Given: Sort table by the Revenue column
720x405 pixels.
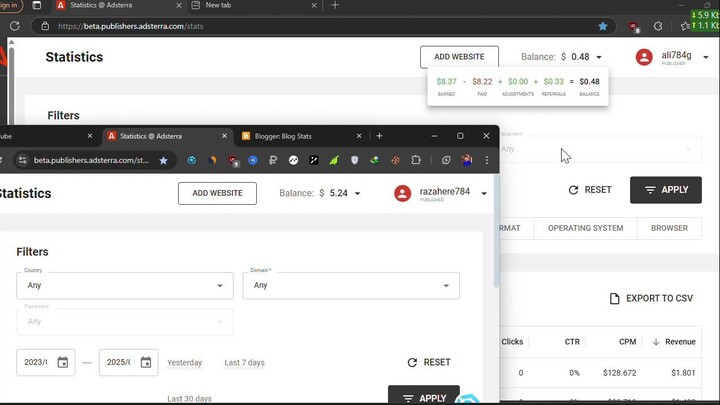Looking at the screenshot, I should coord(674,342).
